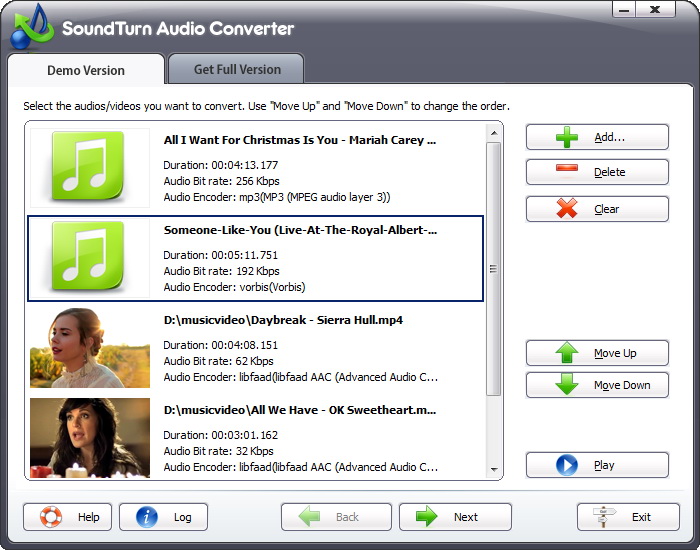
Task: Click the green down arrow icon
Action: (567, 384)
